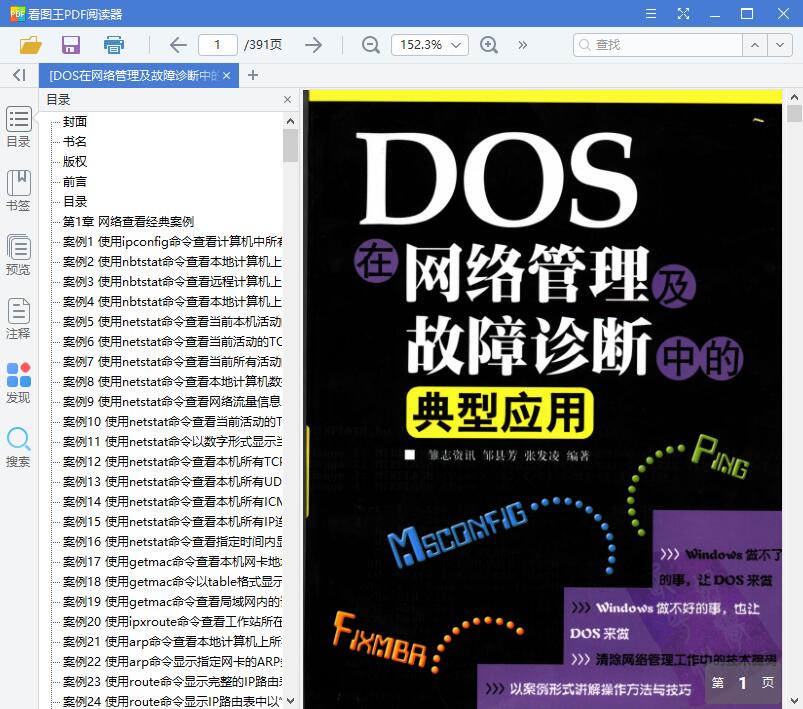Click the 典型应用 cover title

coord(499,413)
